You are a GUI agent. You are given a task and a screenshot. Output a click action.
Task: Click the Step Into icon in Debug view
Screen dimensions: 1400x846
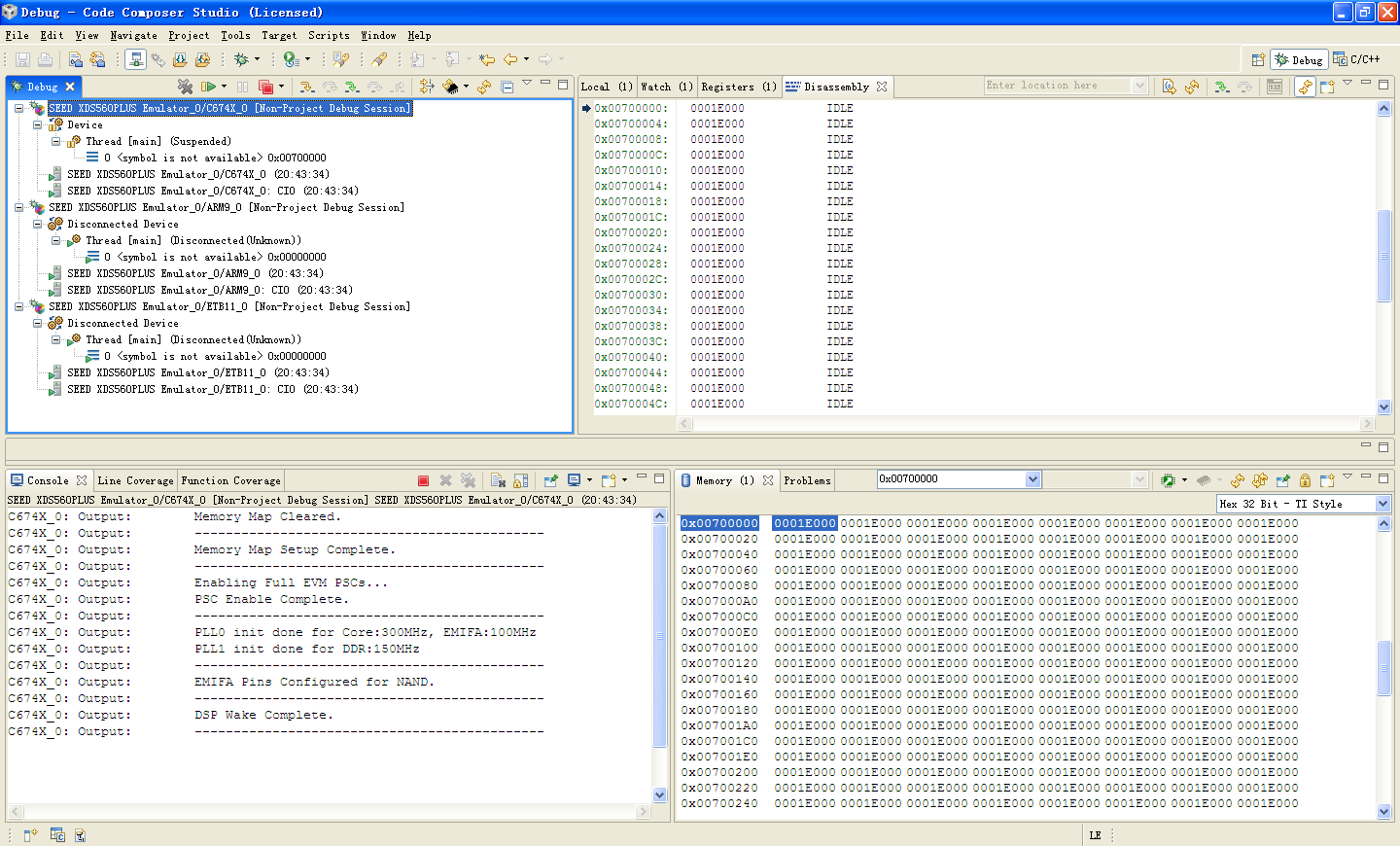tap(306, 87)
